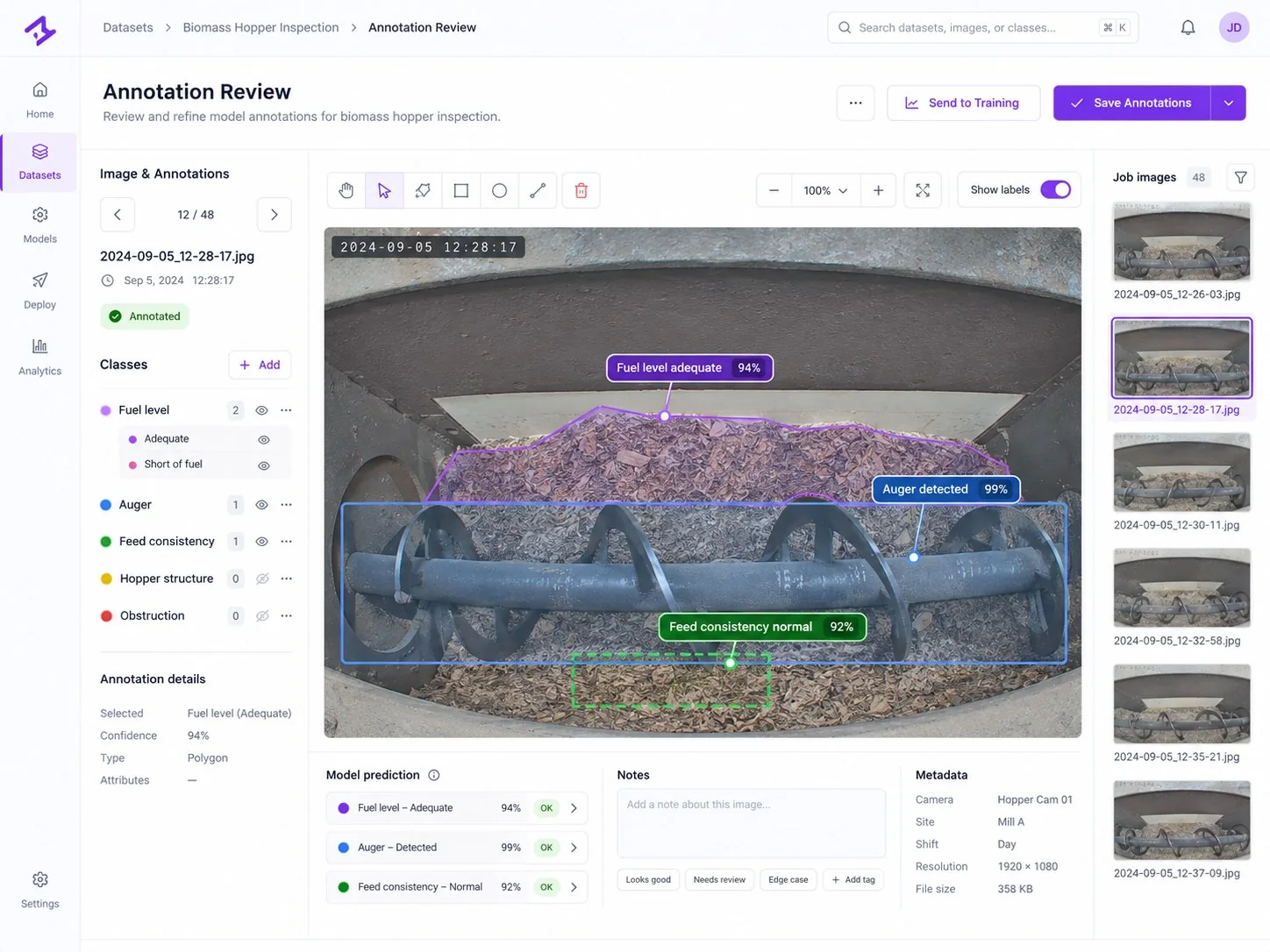
Task: Hide the Auger class annotations
Action: click(x=261, y=505)
